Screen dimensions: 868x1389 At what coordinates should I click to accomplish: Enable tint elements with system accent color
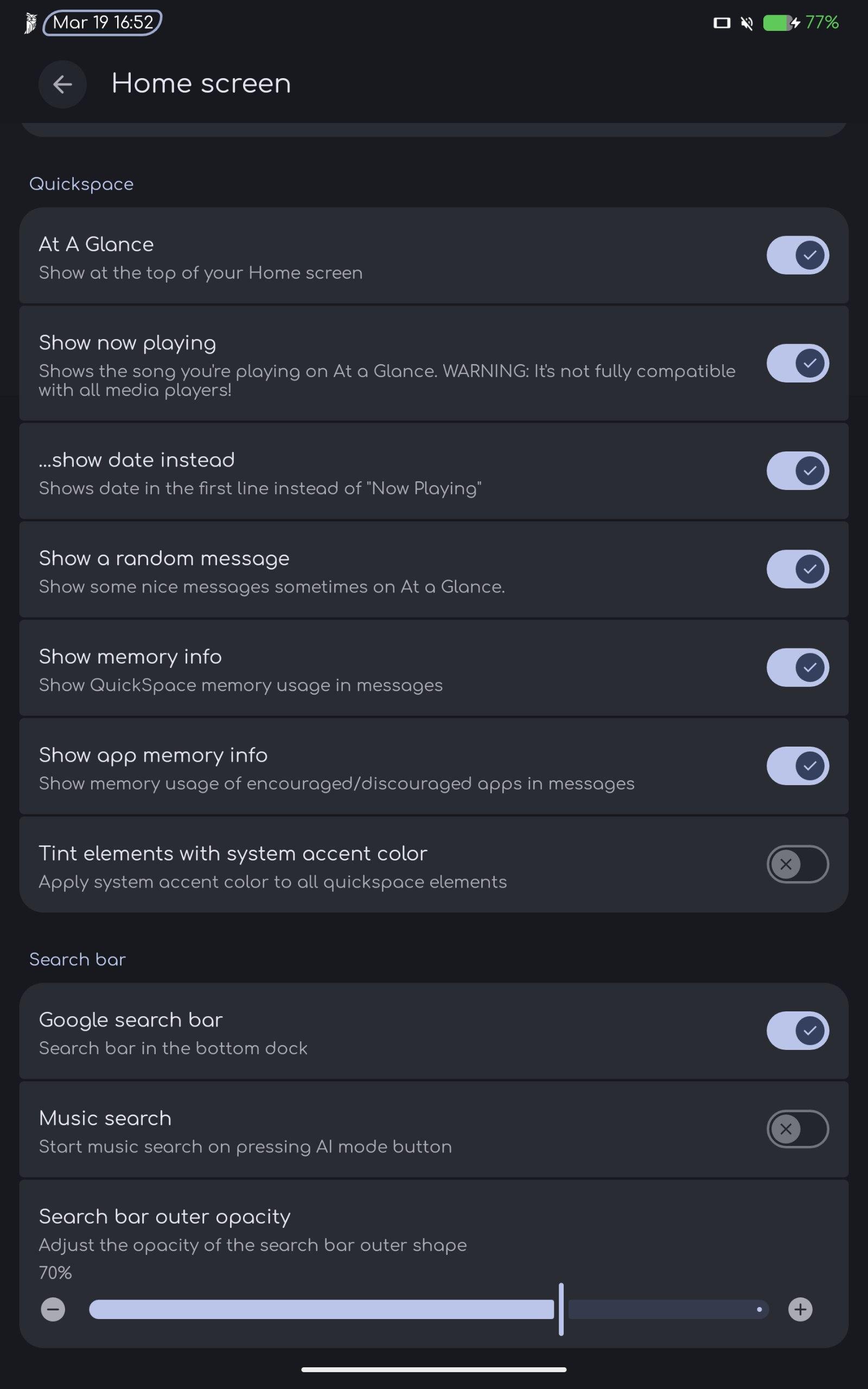[x=797, y=864]
